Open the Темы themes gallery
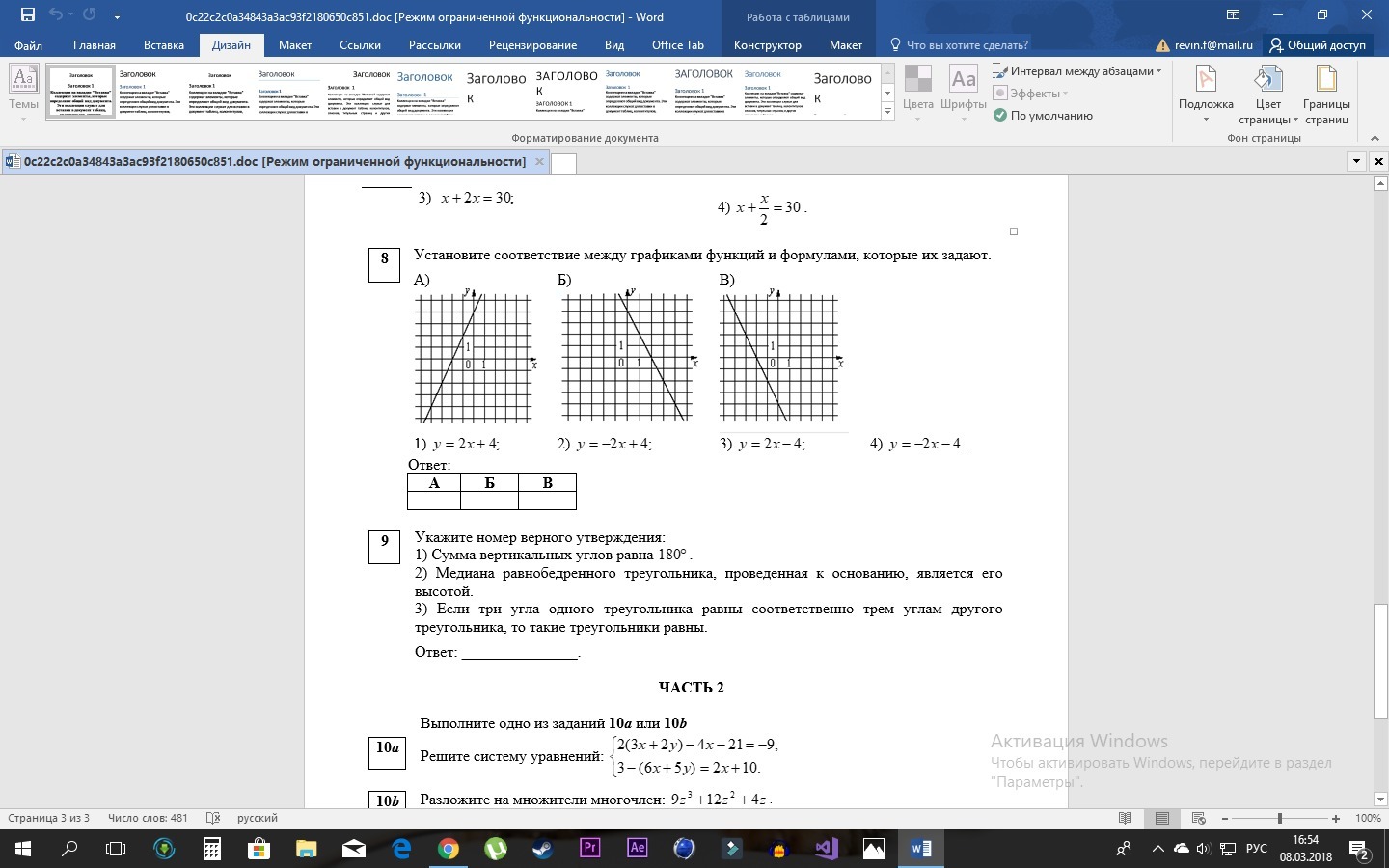The width and height of the screenshot is (1389, 868). (x=23, y=93)
